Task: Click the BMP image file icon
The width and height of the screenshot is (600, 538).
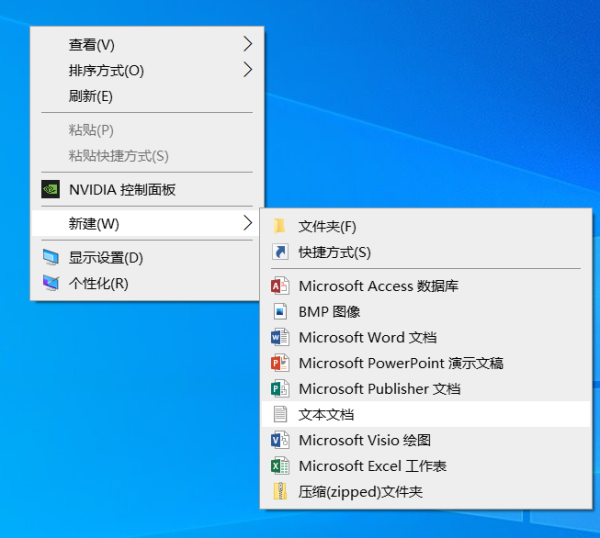Action: 280,311
